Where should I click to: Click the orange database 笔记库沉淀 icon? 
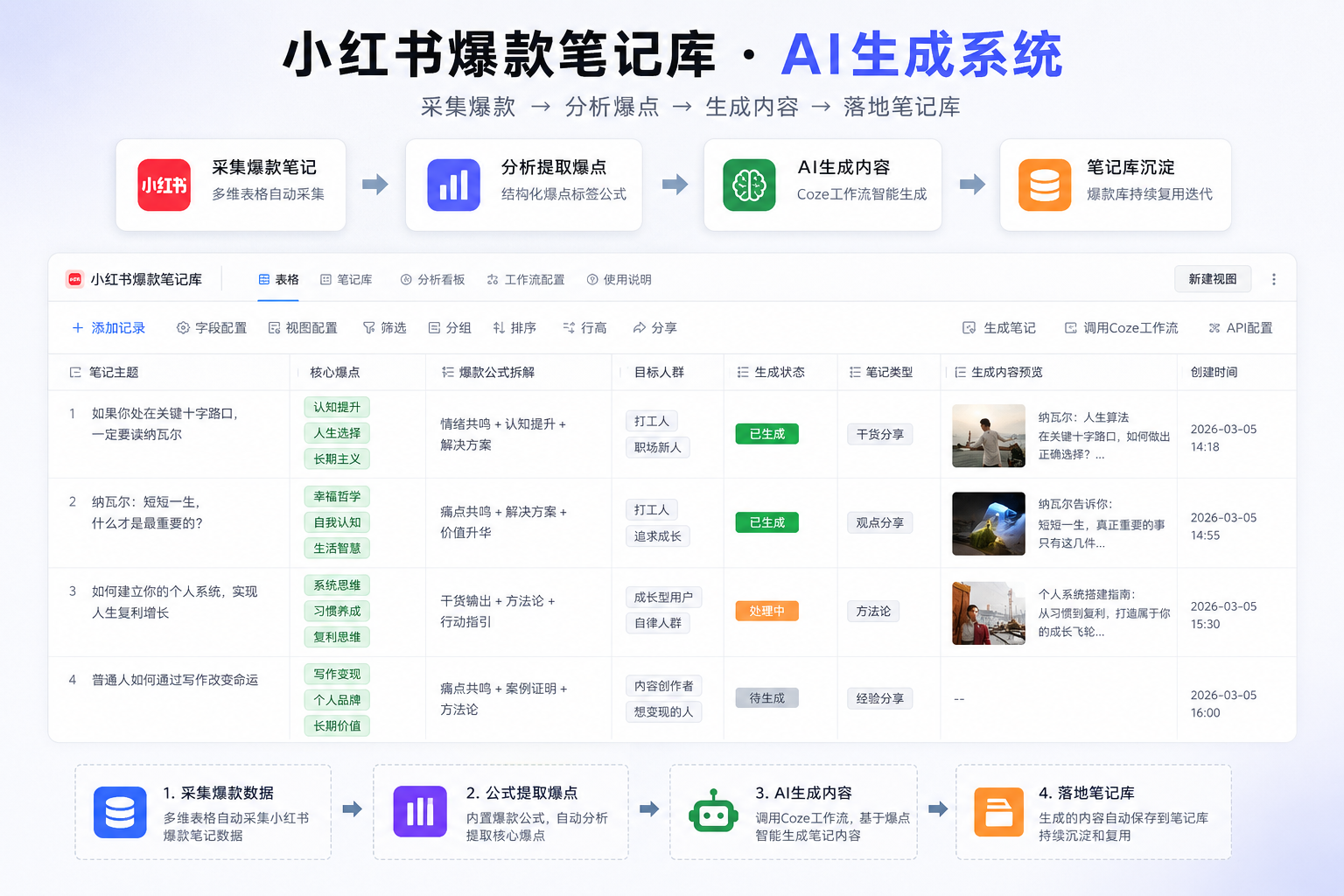click(x=1045, y=185)
